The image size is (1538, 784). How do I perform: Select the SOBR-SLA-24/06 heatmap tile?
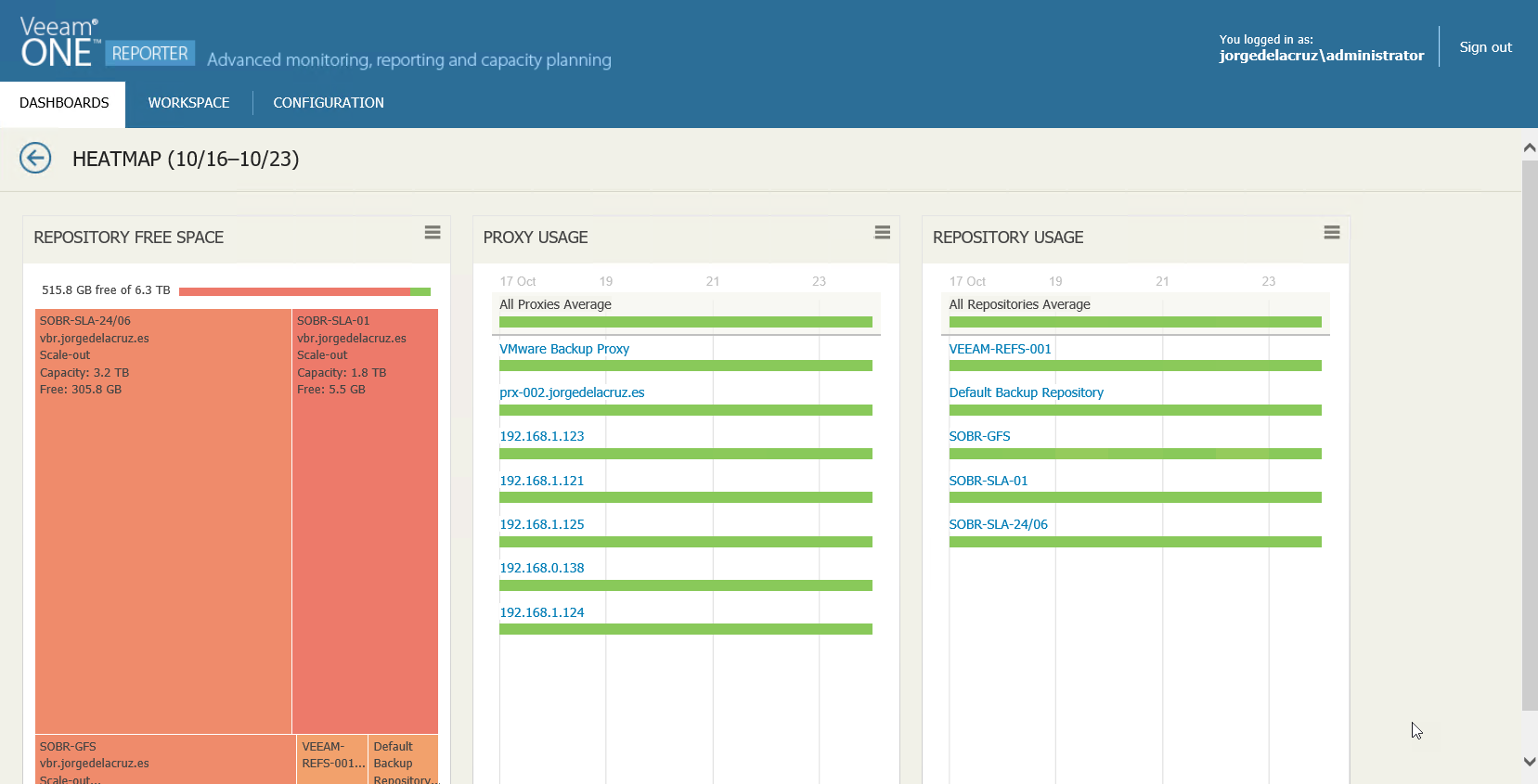pos(163,521)
